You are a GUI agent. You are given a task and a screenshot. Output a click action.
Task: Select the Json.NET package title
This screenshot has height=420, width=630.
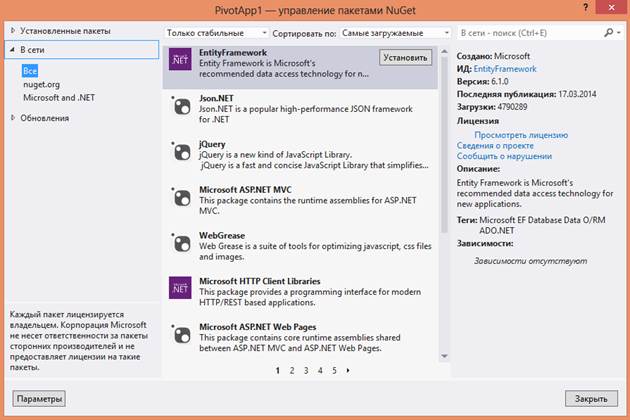(x=216, y=98)
